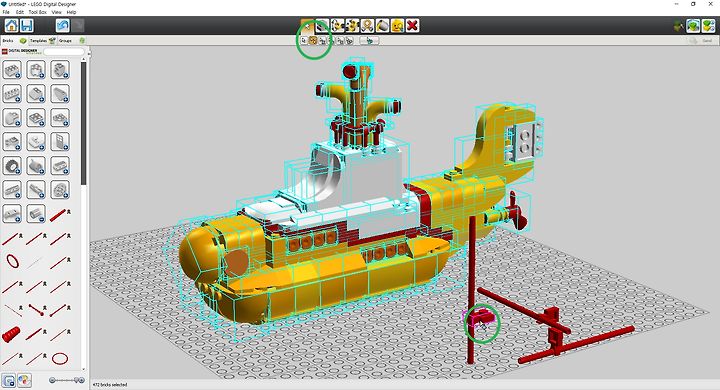Toggle select-by-color mode
Image resolution: width=720 pixels, height=390 pixels.
pyautogui.click(x=331, y=40)
